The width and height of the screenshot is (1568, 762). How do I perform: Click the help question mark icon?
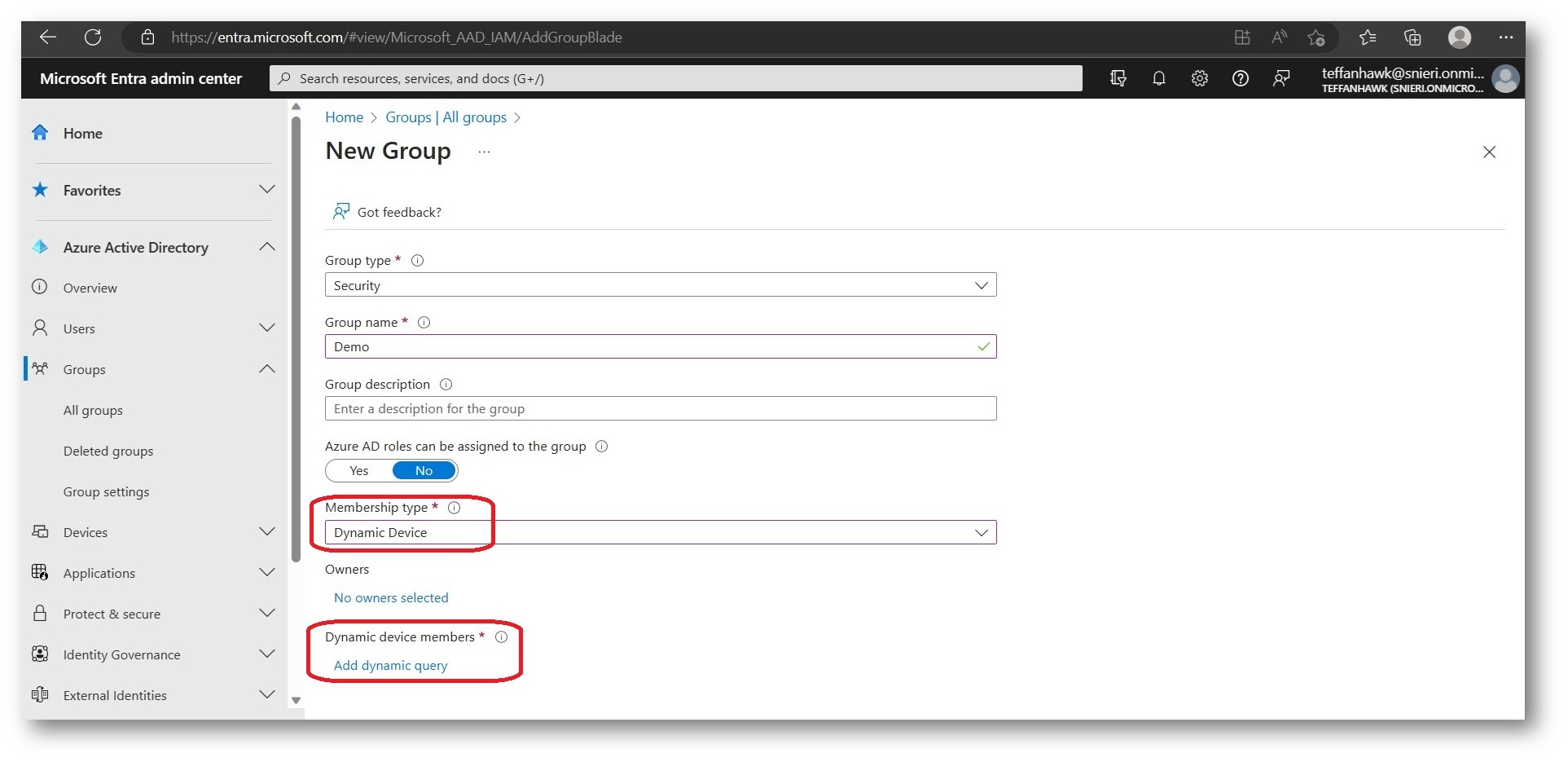click(1240, 78)
